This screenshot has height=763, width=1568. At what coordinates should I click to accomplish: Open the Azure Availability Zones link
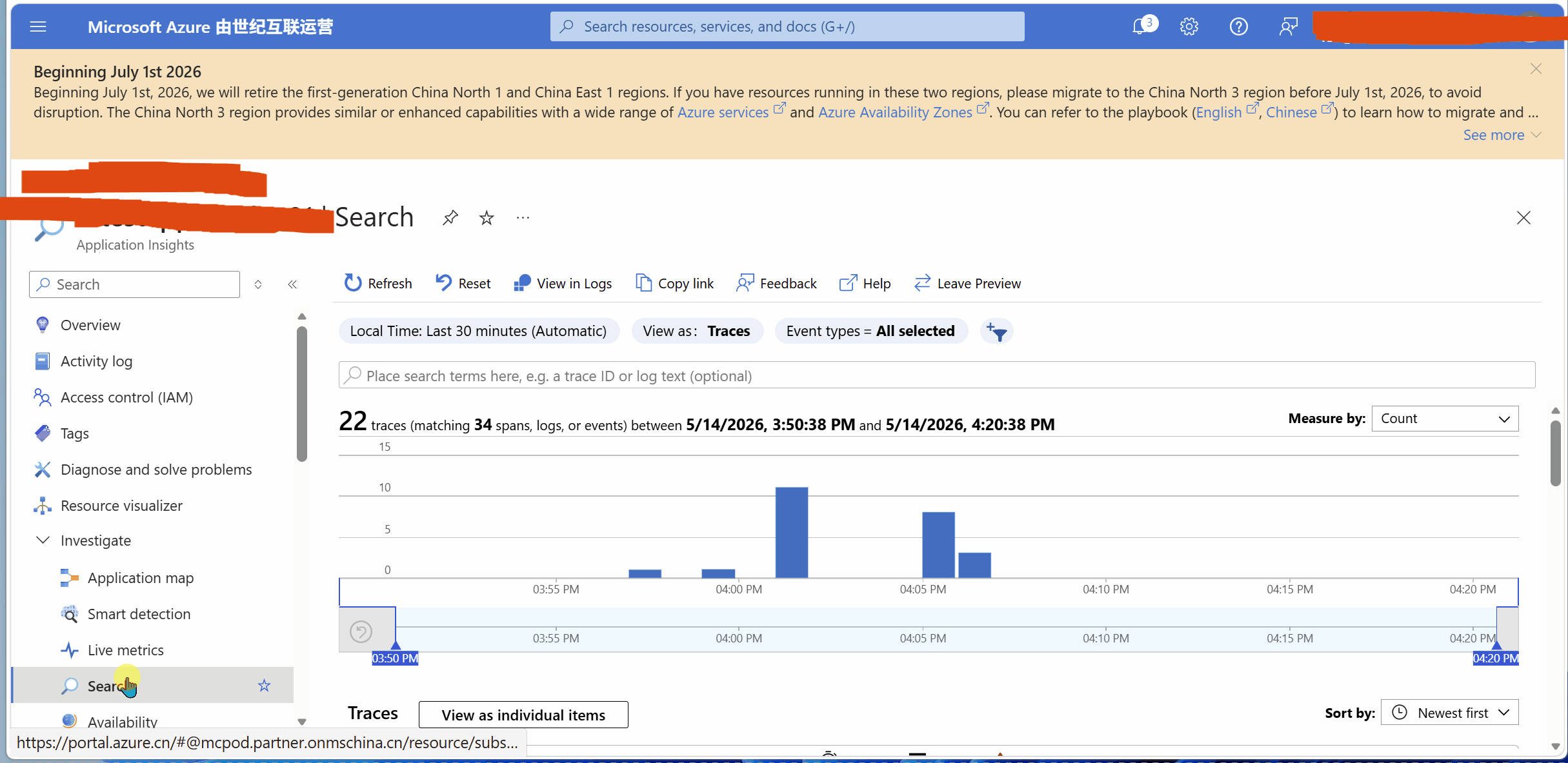(x=895, y=112)
